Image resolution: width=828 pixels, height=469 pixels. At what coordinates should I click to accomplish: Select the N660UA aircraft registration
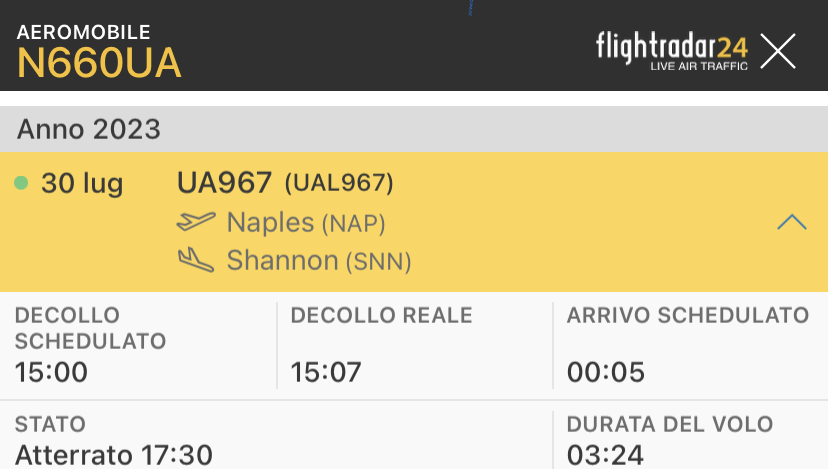[100, 64]
